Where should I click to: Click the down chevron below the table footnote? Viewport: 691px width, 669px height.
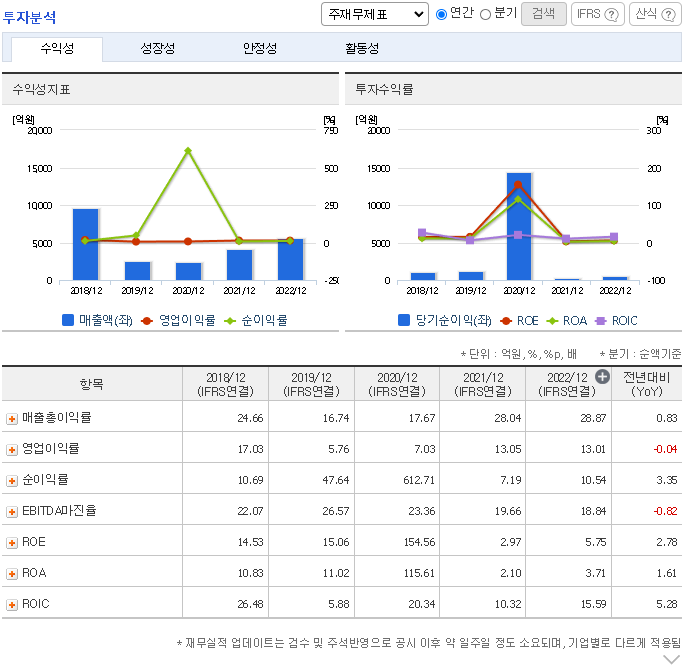tap(672, 659)
